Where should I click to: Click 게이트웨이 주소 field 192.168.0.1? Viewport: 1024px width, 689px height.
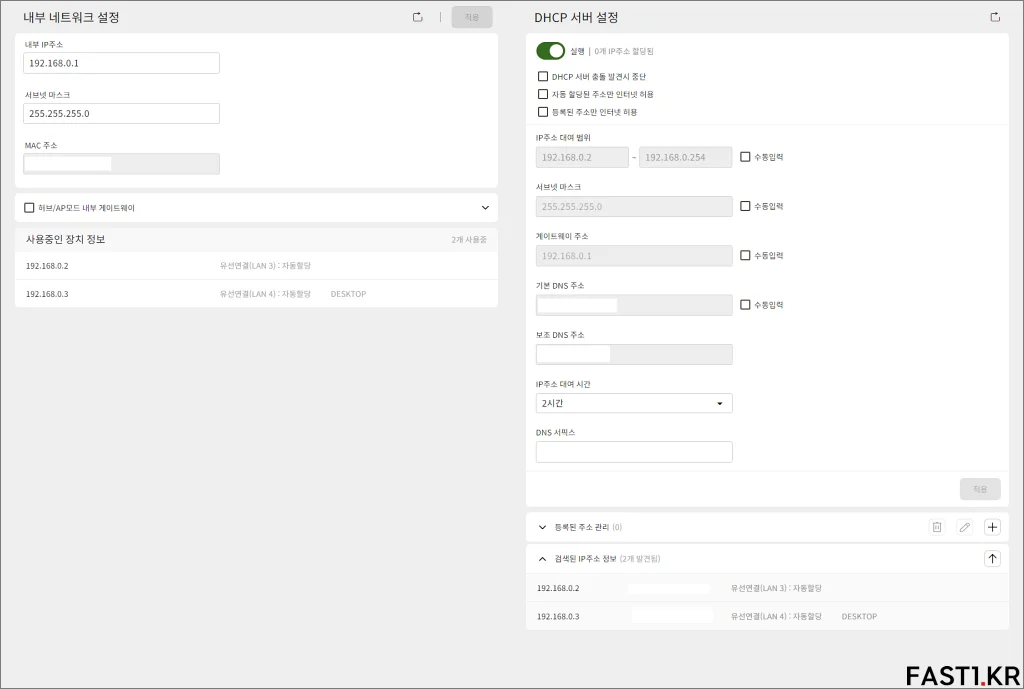coord(634,256)
